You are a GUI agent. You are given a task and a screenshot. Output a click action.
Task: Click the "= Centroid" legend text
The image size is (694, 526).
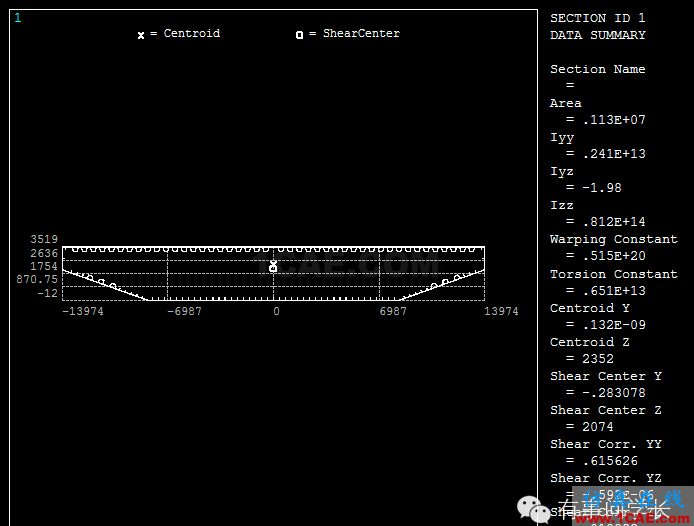coord(185,34)
